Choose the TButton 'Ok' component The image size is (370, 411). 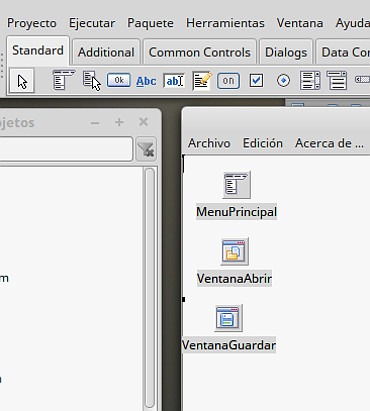tap(118, 80)
